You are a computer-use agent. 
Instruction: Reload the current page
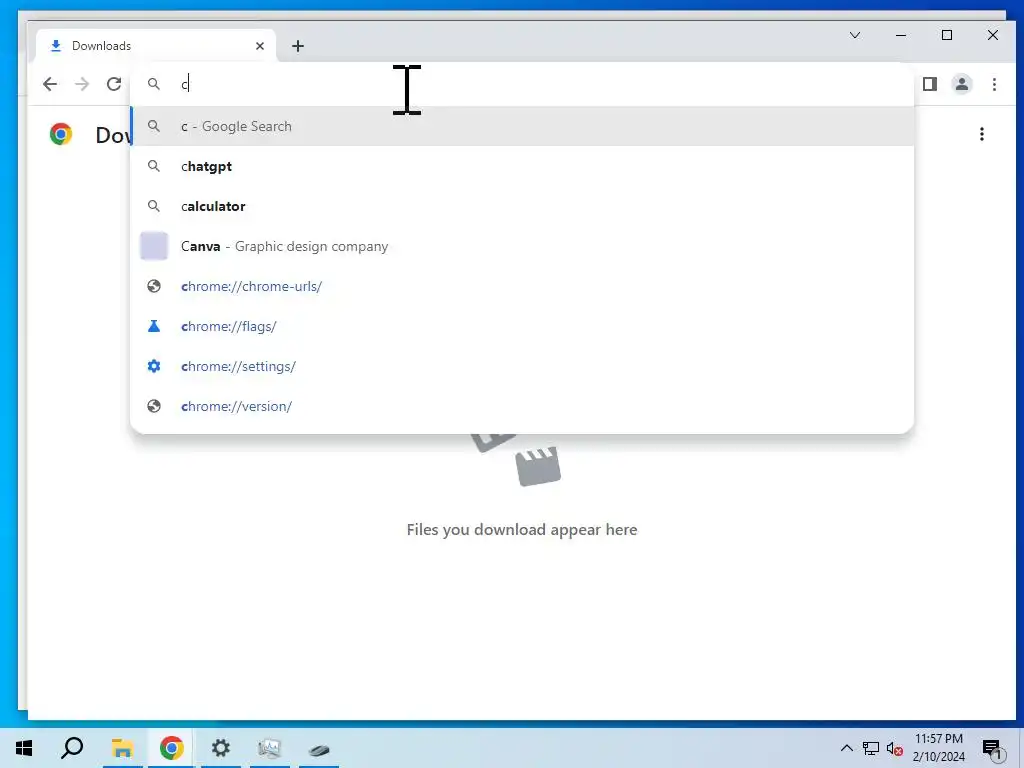click(x=114, y=84)
